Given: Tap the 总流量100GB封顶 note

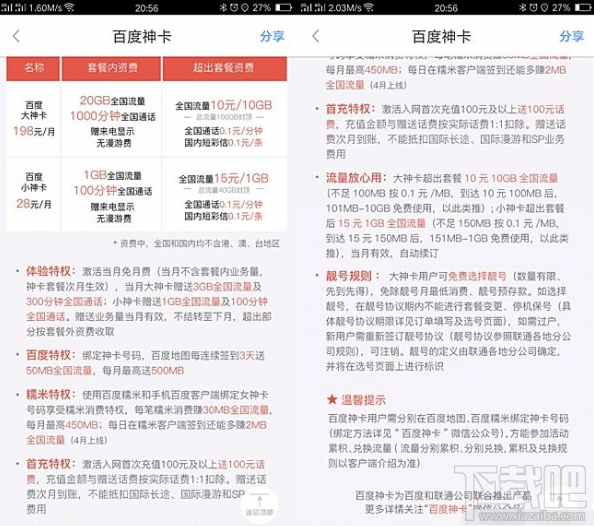Looking at the screenshot, I should [x=224, y=117].
